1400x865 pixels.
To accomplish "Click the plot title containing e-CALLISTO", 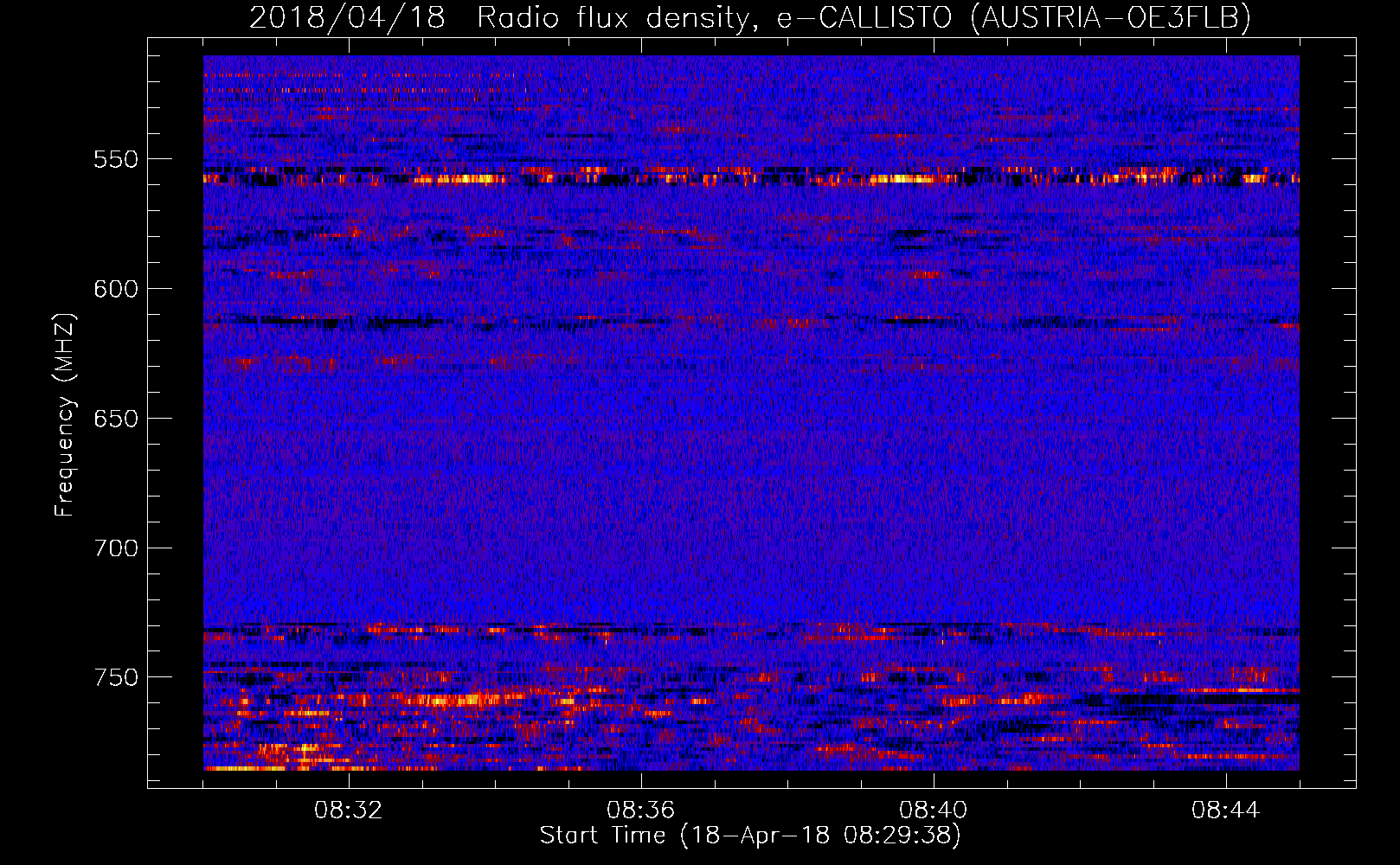I will (x=750, y=17).
